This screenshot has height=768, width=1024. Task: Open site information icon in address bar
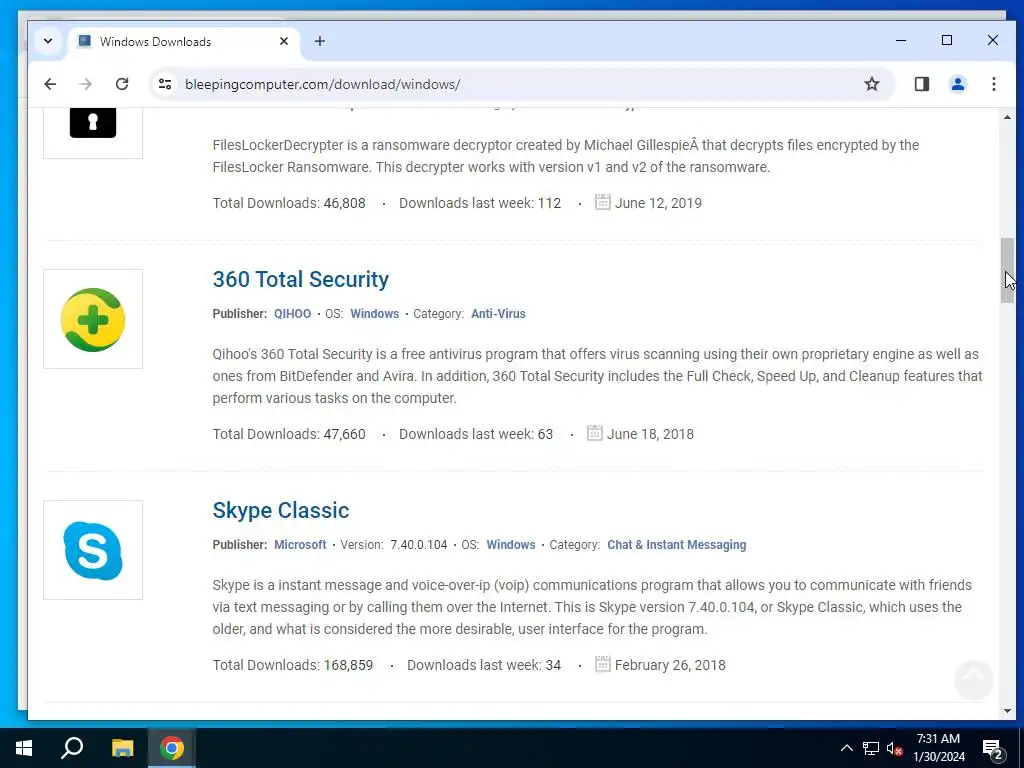165,84
